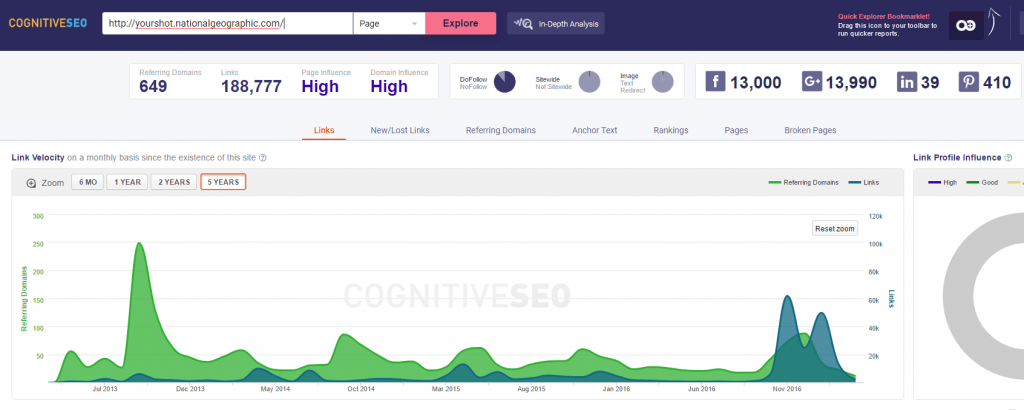This screenshot has height=410, width=1024.
Task: Select the 5 YEARS zoom range
Action: [223, 182]
